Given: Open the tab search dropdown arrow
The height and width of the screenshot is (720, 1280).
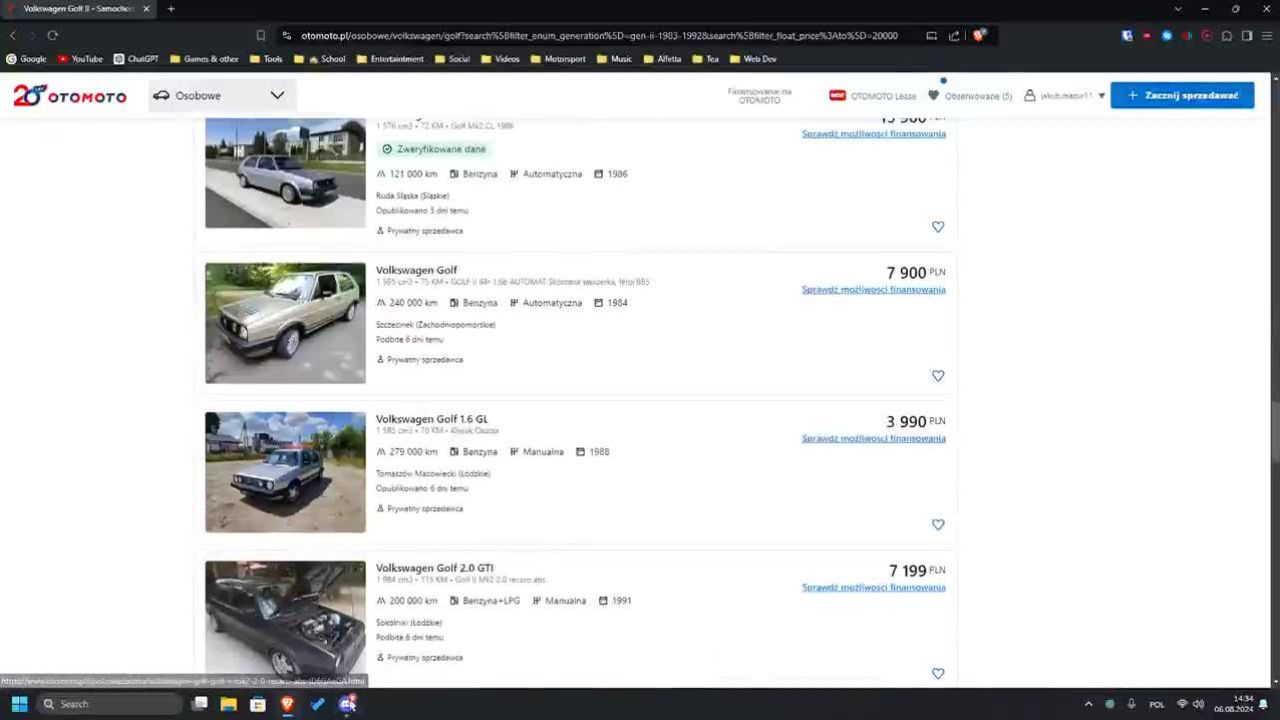Looking at the screenshot, I should pyautogui.click(x=1178, y=9).
